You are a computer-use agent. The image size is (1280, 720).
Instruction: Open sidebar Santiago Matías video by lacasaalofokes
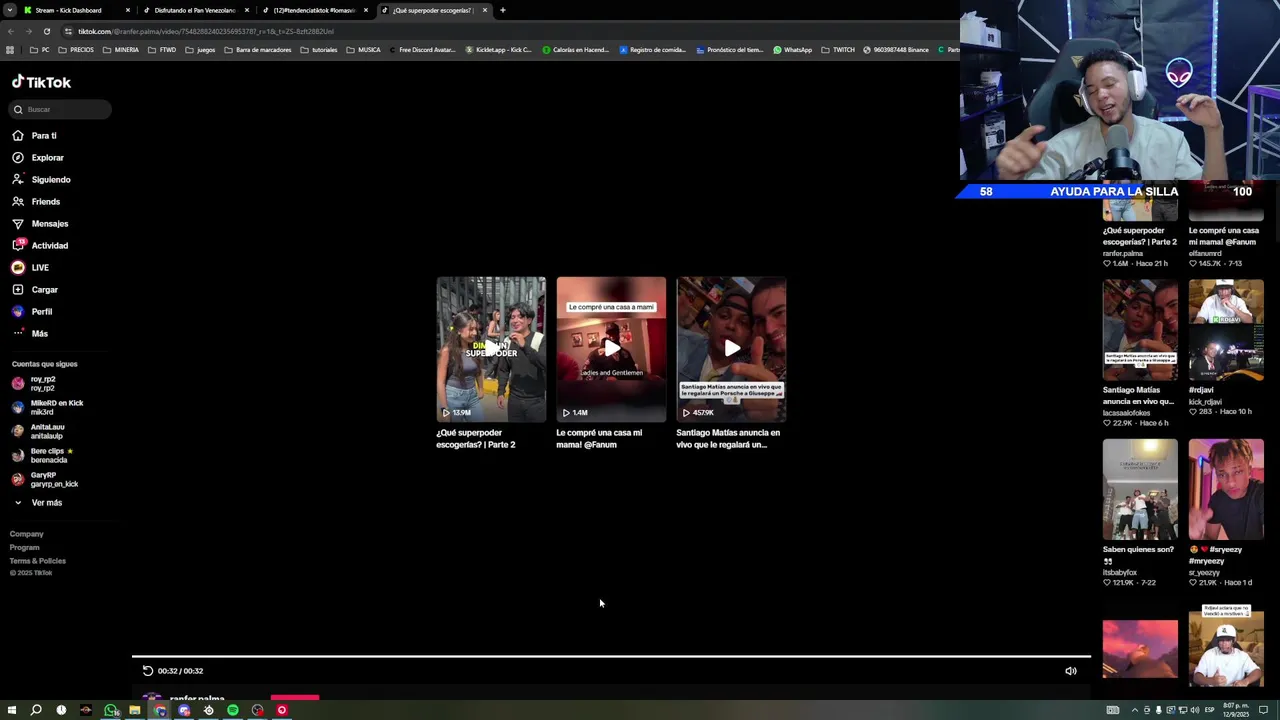pyautogui.click(x=1140, y=330)
